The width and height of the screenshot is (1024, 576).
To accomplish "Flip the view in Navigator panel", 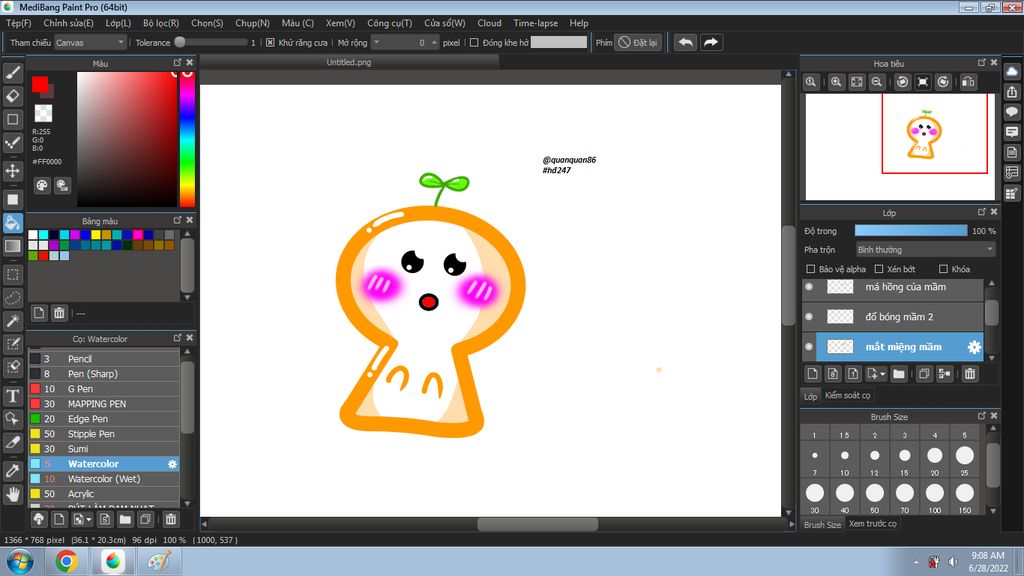I will click(968, 82).
